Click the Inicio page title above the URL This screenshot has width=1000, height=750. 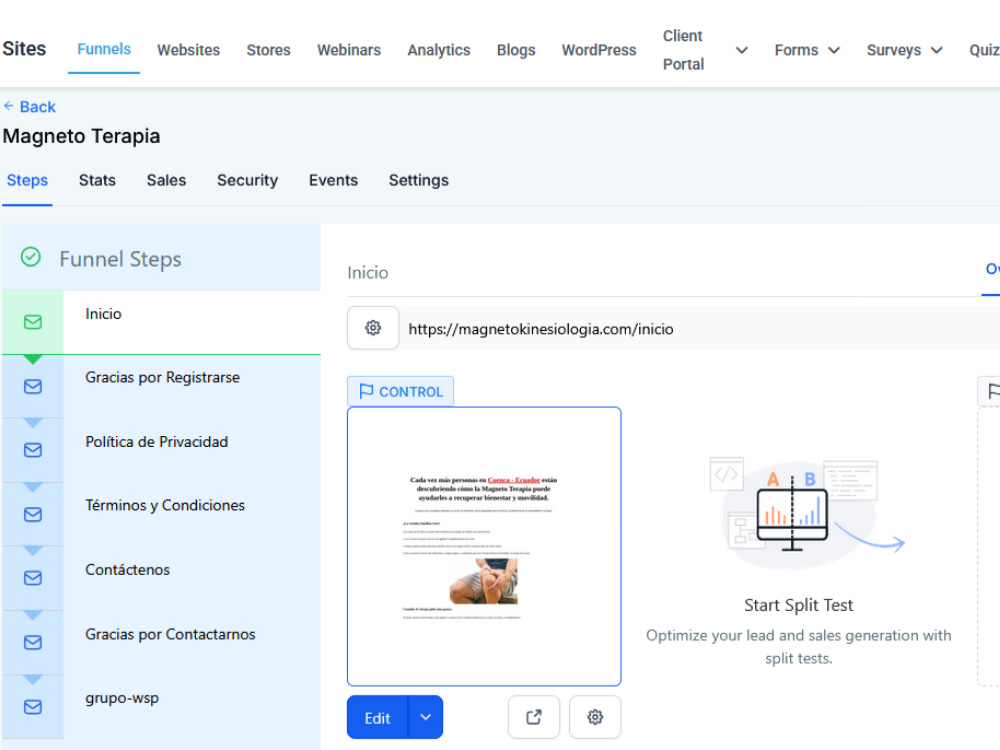coord(368,272)
